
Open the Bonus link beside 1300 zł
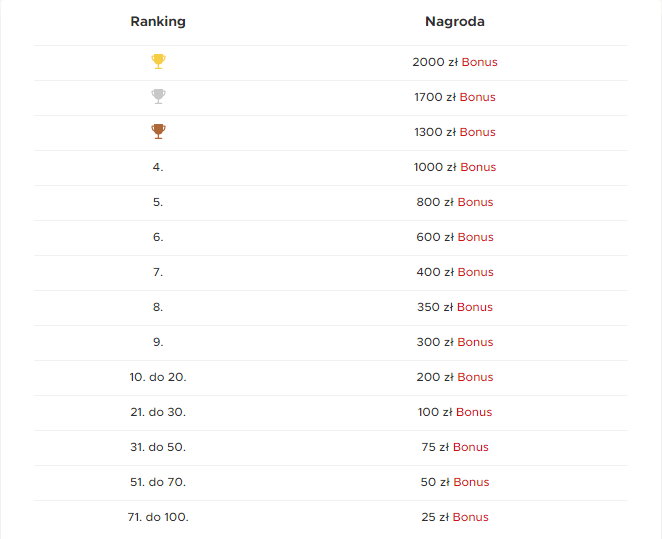(478, 132)
